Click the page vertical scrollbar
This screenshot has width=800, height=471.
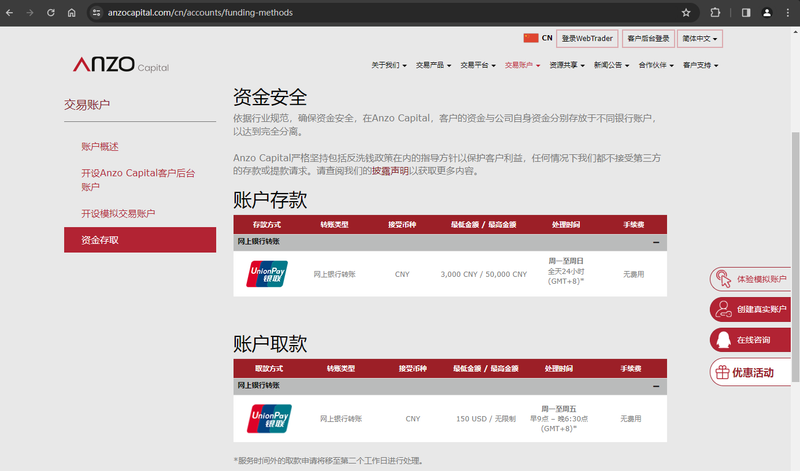[x=795, y=257]
